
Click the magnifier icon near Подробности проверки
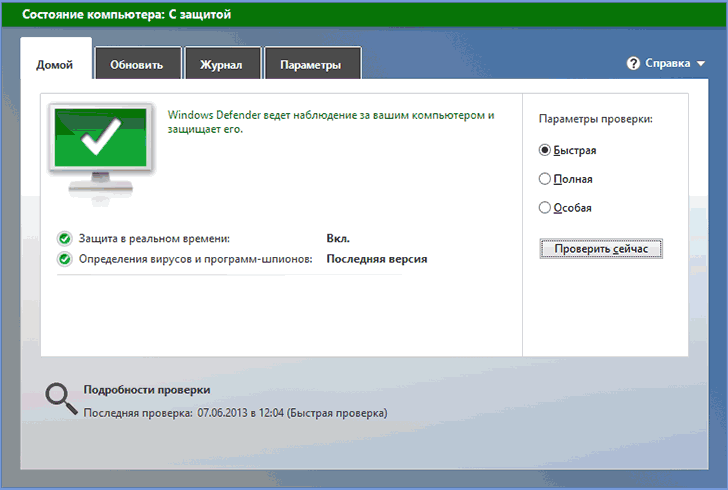(x=61, y=398)
